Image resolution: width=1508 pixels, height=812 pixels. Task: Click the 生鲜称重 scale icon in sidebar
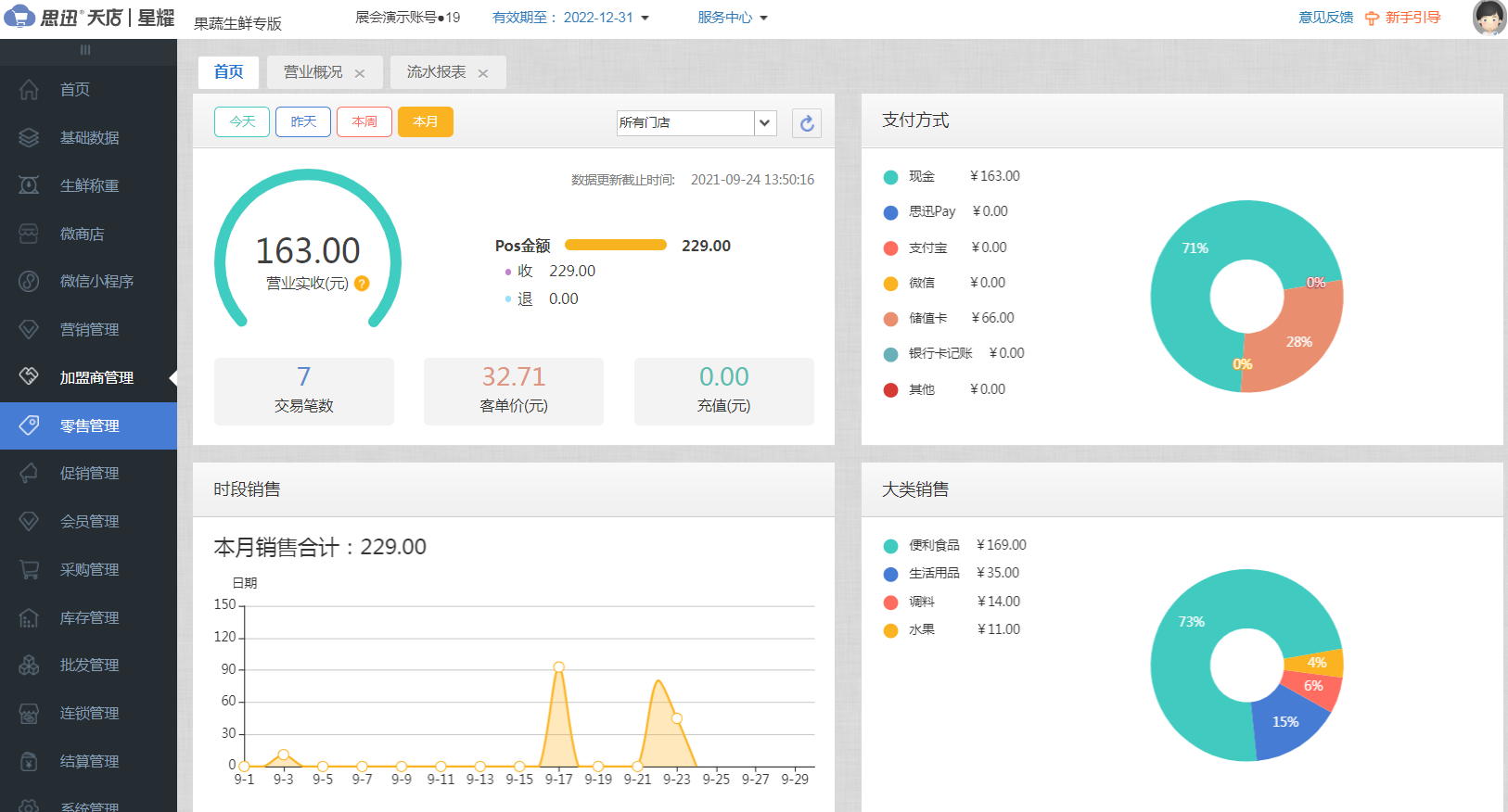tap(29, 185)
